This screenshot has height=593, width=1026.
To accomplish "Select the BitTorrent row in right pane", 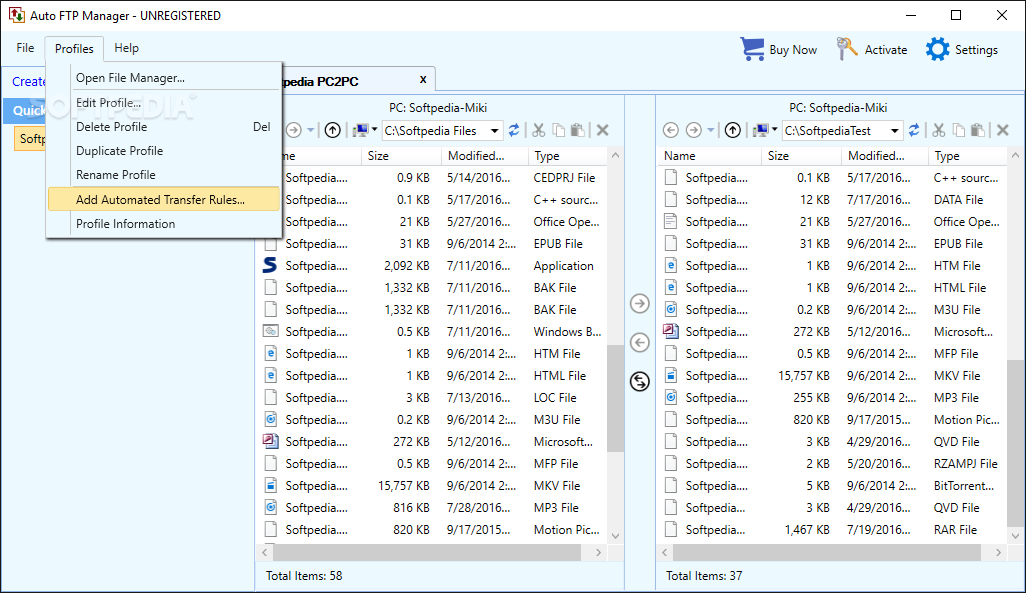I will pyautogui.click(x=832, y=486).
